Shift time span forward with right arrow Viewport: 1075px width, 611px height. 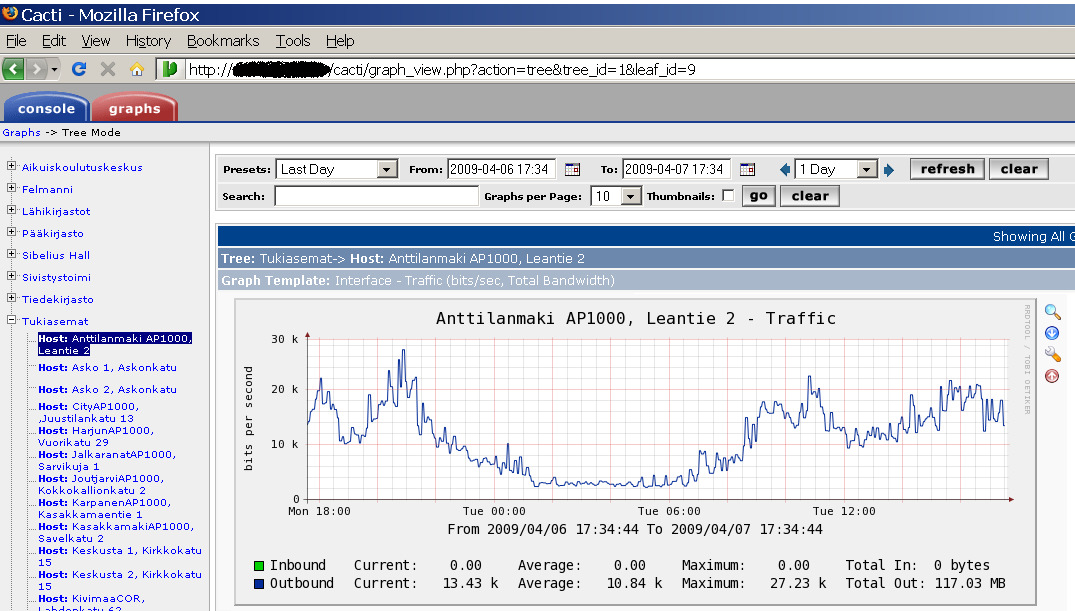tap(889, 169)
